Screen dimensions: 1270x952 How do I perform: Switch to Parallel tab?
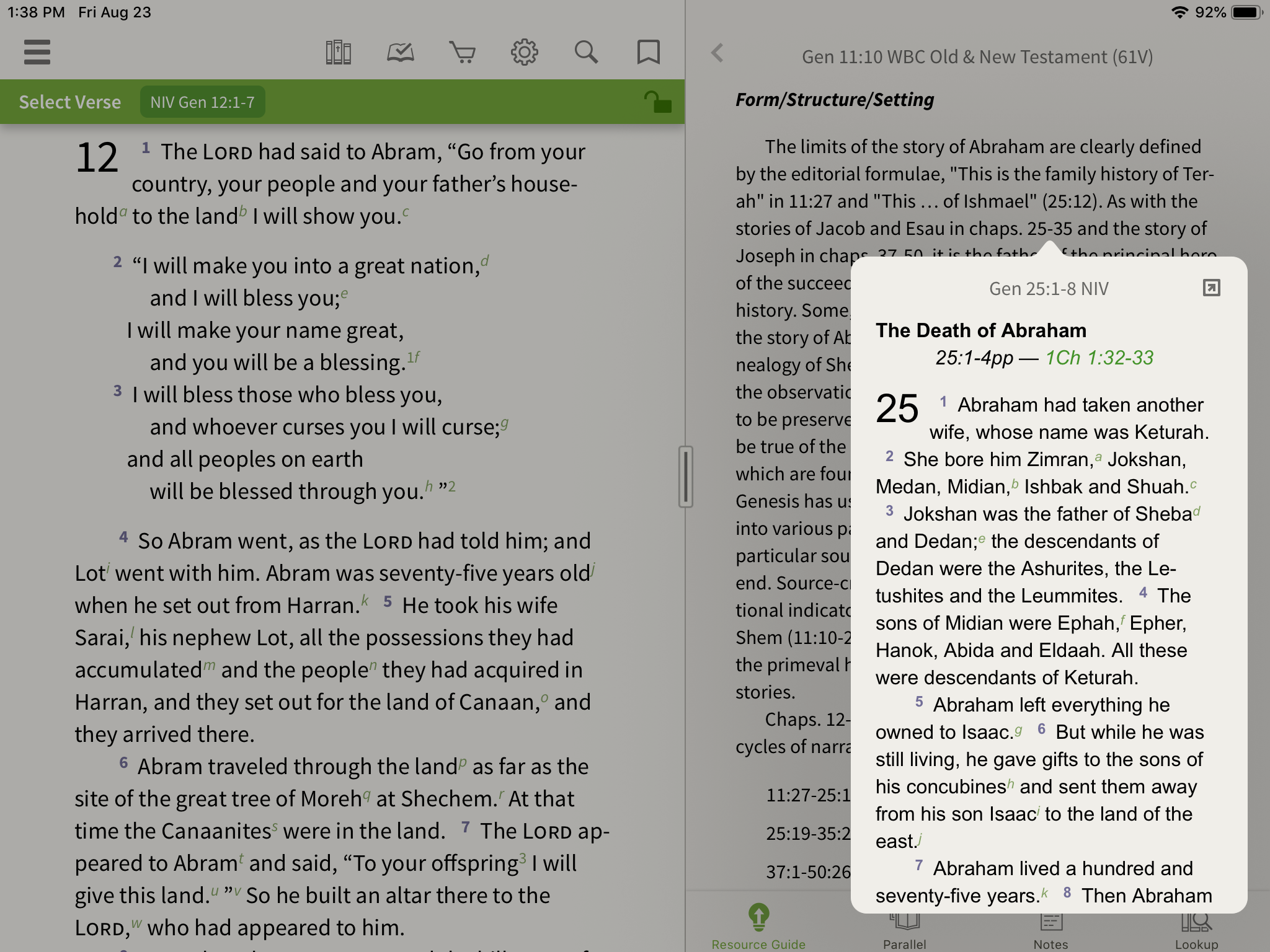[x=905, y=930]
